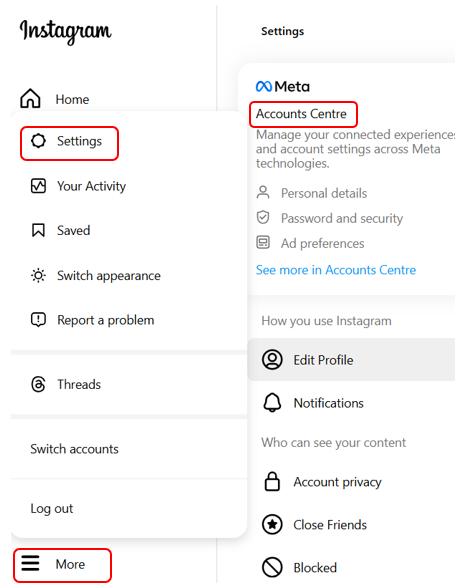
Task: Open Ad preferences
Action: [x=322, y=243]
